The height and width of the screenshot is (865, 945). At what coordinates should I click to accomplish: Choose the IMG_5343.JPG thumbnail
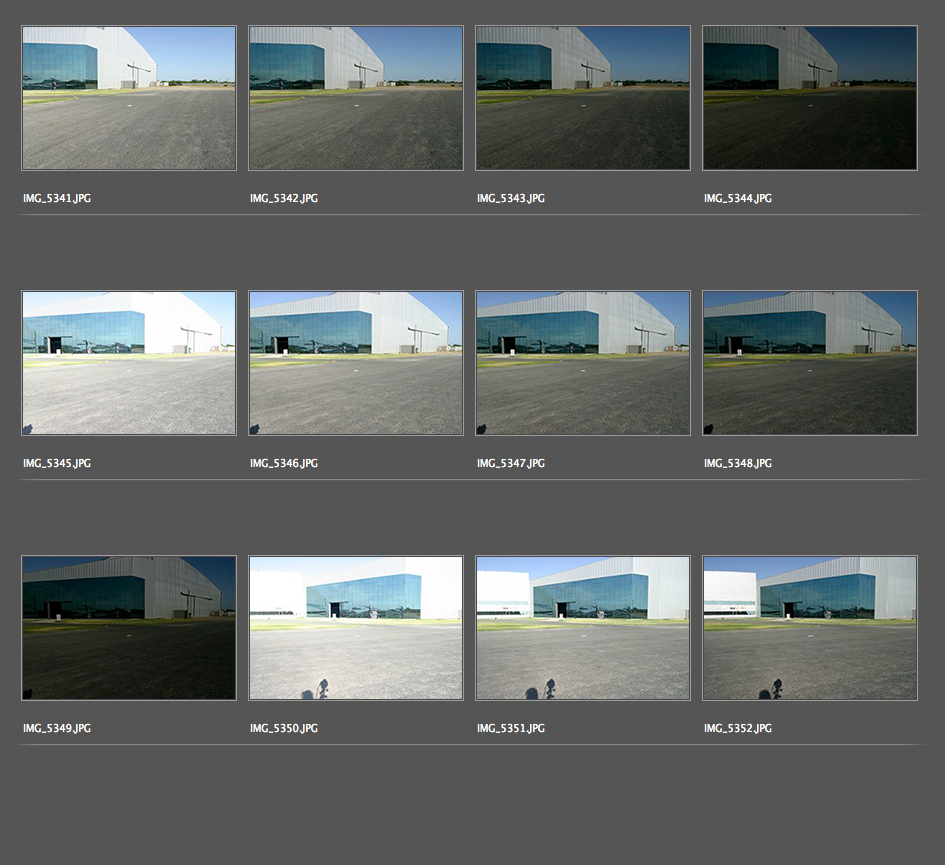click(583, 98)
